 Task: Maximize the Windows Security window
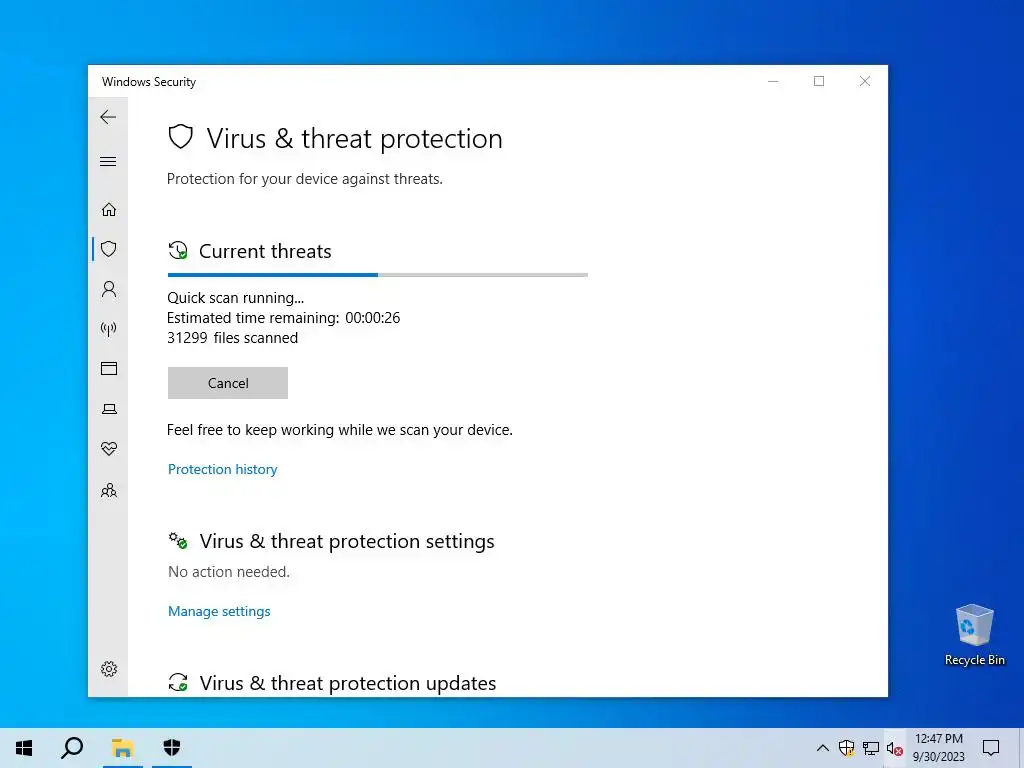tap(819, 81)
